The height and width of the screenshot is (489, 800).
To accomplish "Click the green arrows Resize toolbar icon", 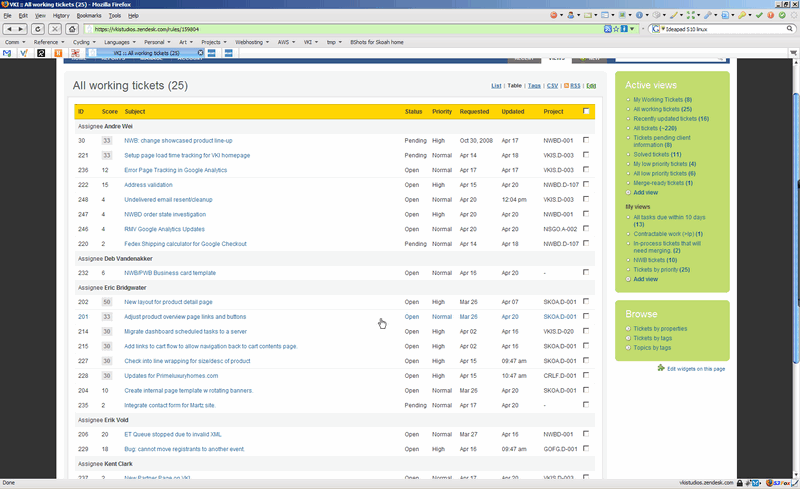I will [690, 15].
